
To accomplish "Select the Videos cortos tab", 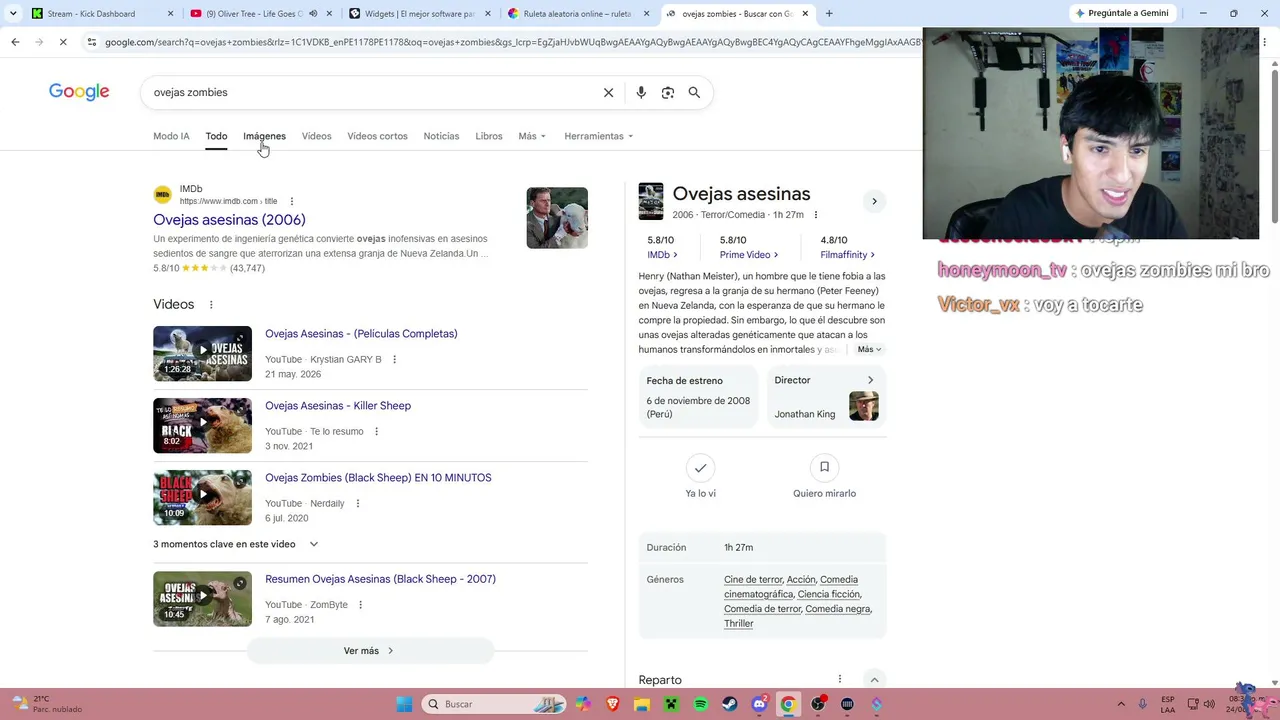I will (377, 136).
